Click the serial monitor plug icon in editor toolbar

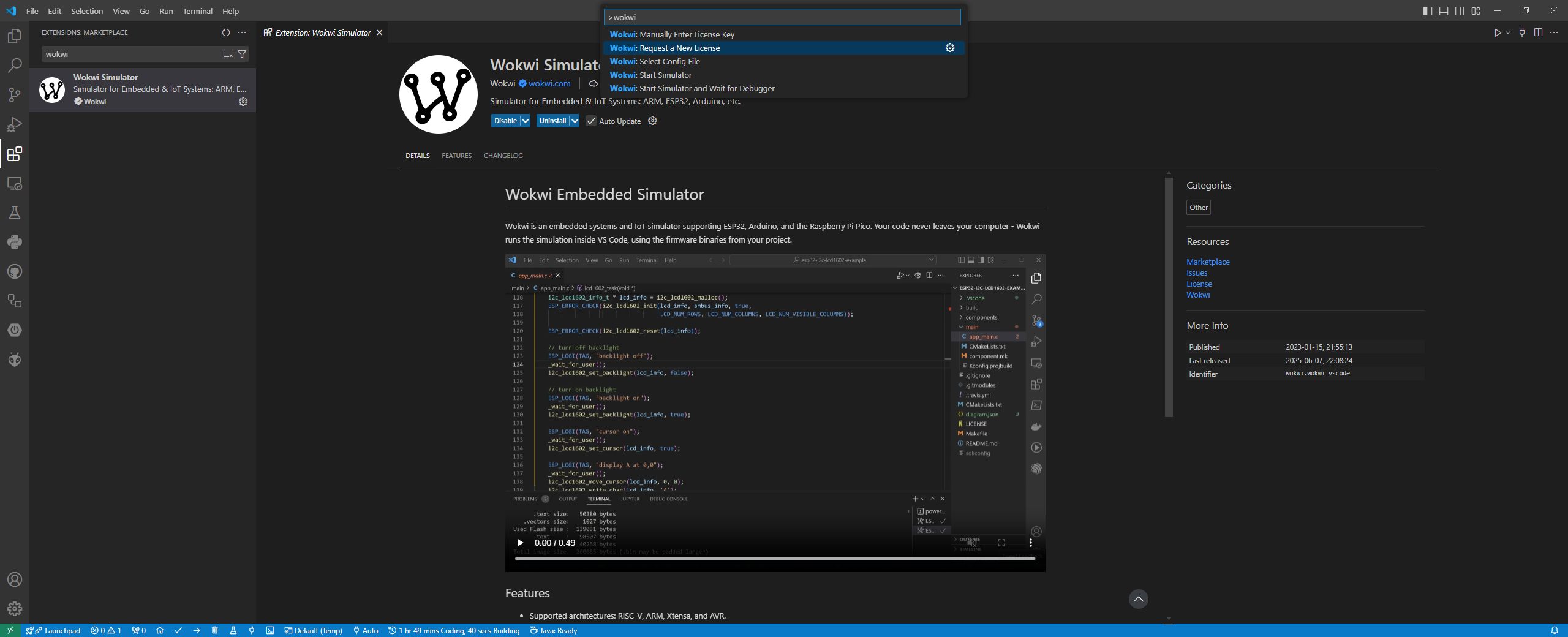[1522, 32]
